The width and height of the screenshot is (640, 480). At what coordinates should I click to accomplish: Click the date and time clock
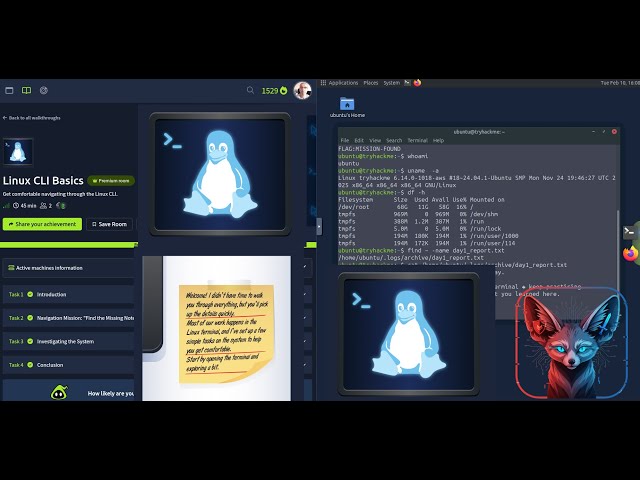[620, 83]
